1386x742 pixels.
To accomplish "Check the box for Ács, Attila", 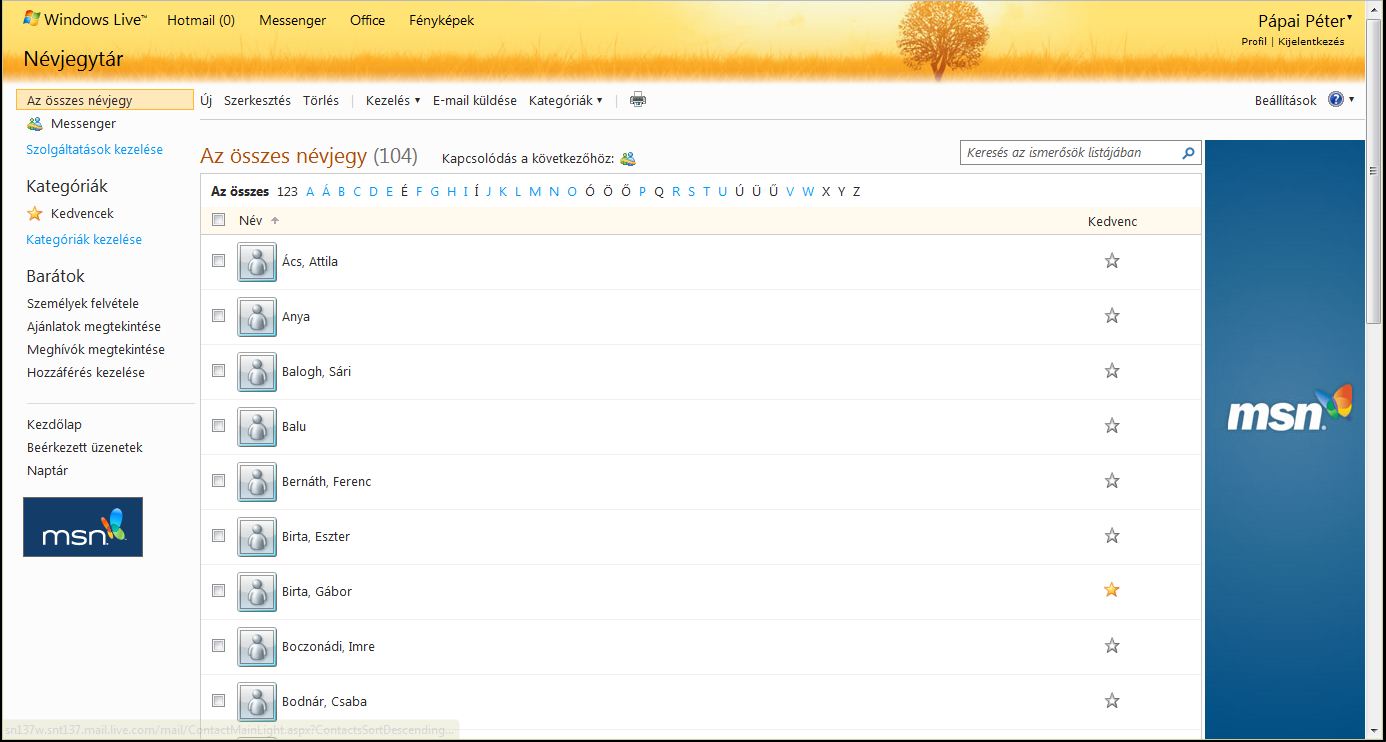I will tap(219, 260).
